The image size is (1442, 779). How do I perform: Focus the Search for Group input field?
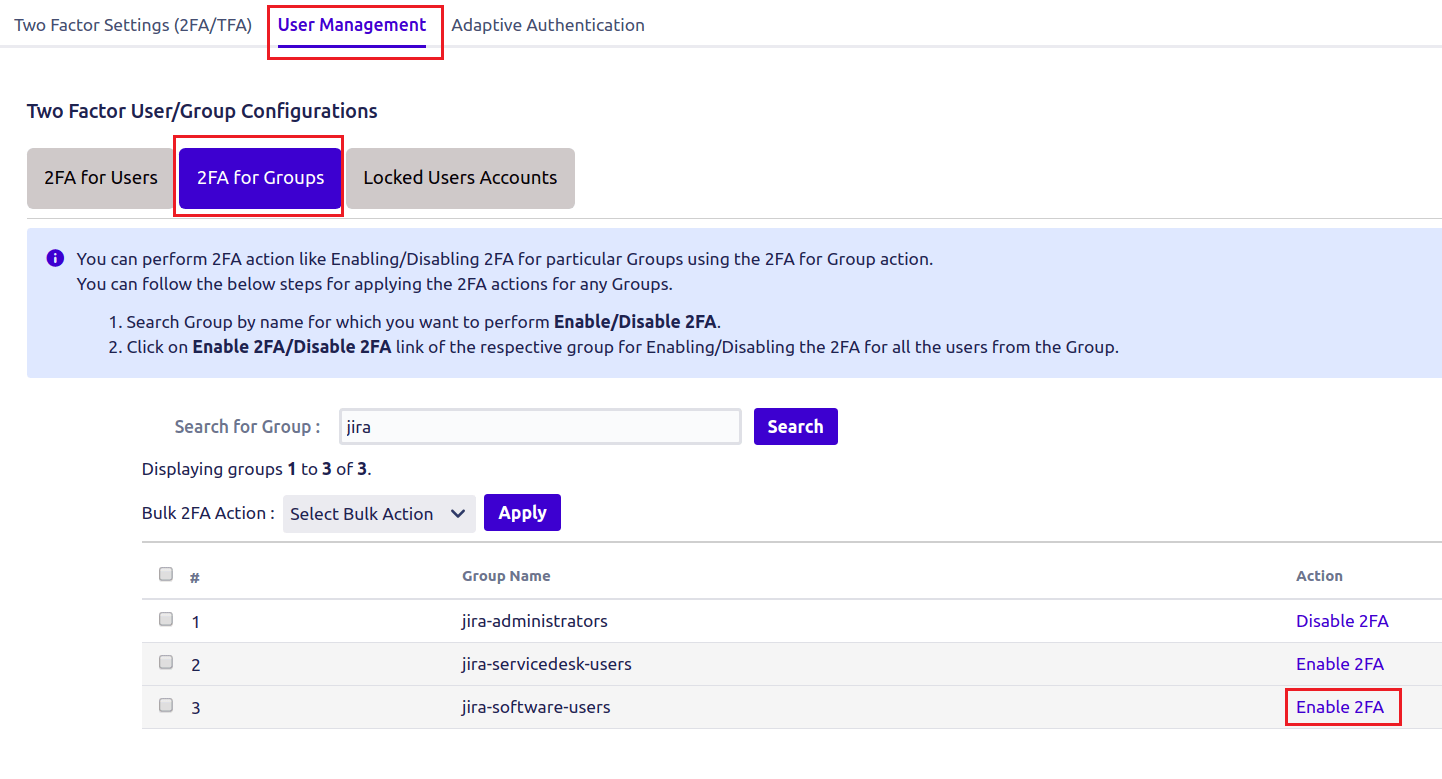[x=540, y=426]
